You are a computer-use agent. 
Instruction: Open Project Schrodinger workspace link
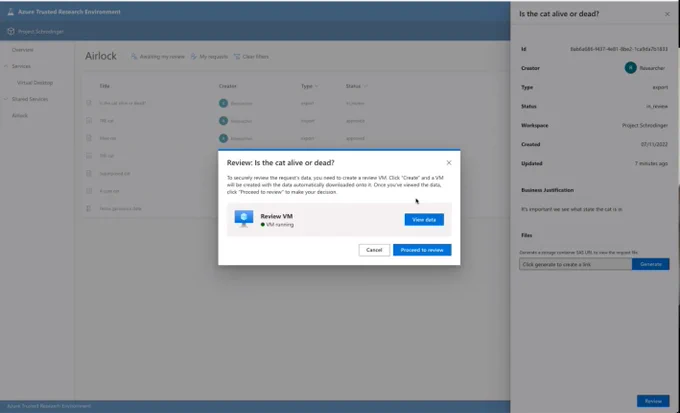point(41,32)
